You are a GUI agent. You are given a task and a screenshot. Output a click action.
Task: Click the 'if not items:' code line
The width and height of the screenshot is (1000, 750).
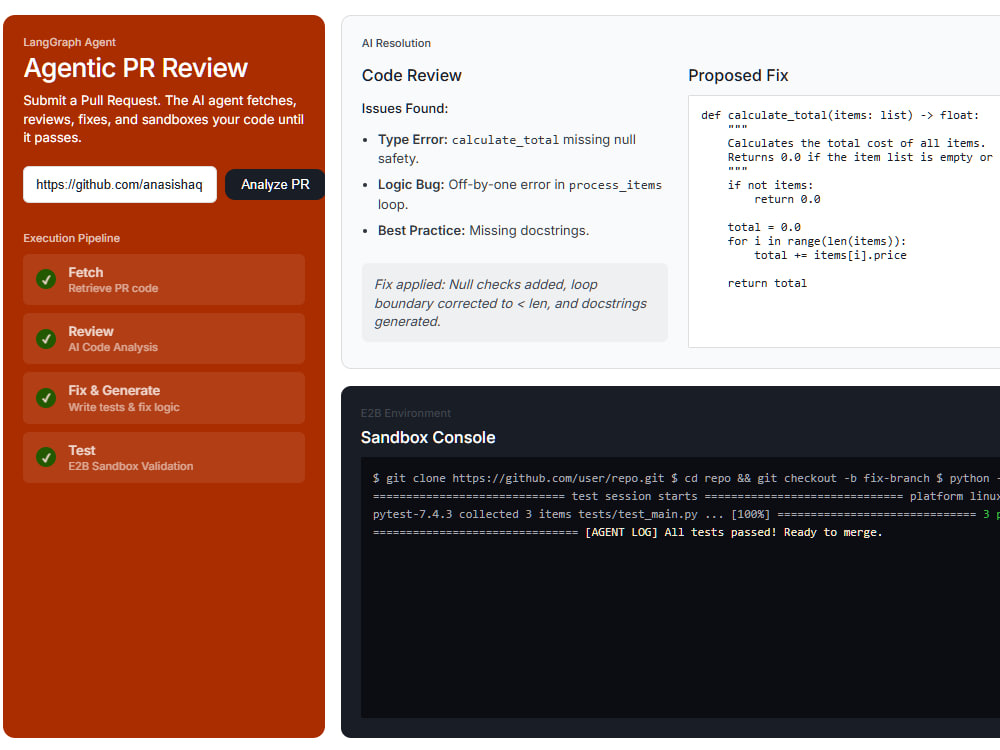click(x=770, y=185)
